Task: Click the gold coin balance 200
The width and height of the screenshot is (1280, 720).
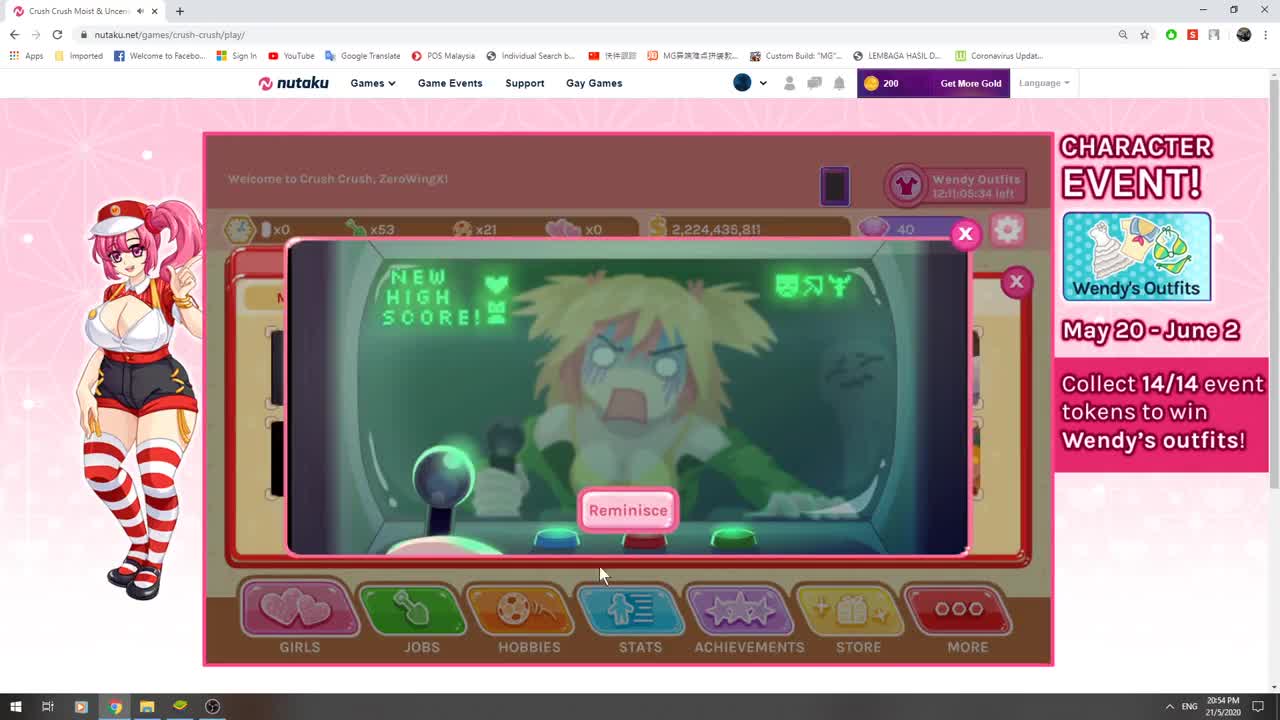Action: click(881, 83)
